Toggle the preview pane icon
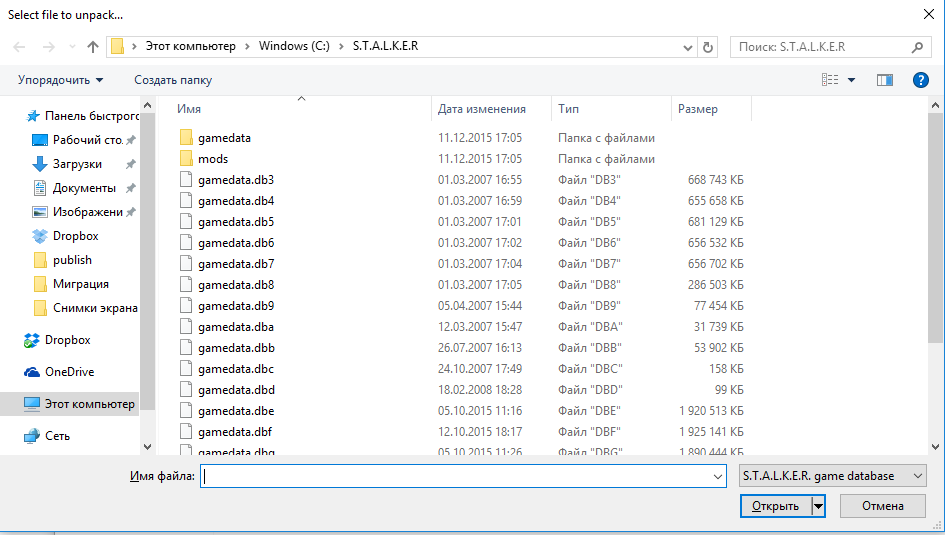945x535 pixels. click(x=885, y=80)
